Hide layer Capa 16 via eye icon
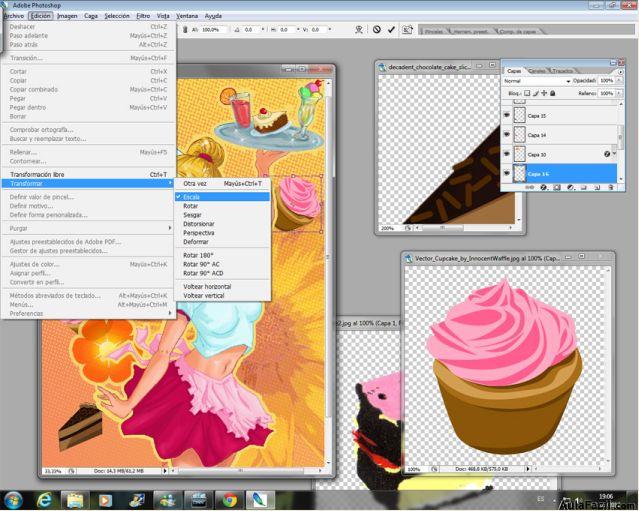 point(507,174)
